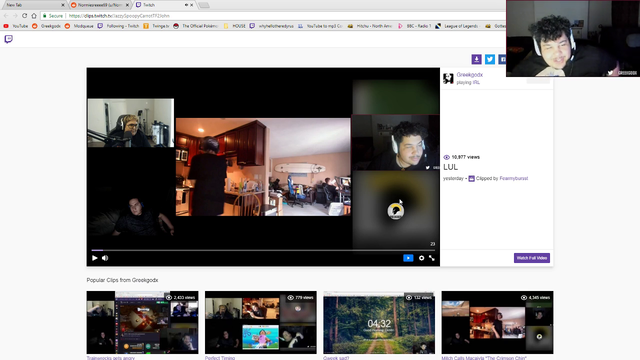
Task: Open the Twinge.tv bookmark
Action: click(x=156, y=26)
